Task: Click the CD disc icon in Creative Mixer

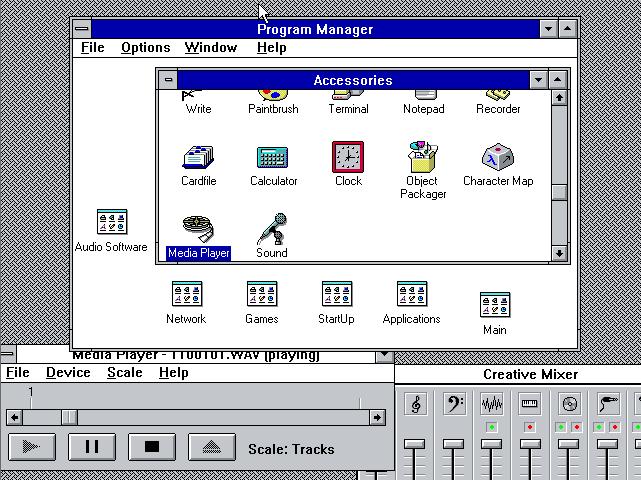Action: [x=569, y=404]
